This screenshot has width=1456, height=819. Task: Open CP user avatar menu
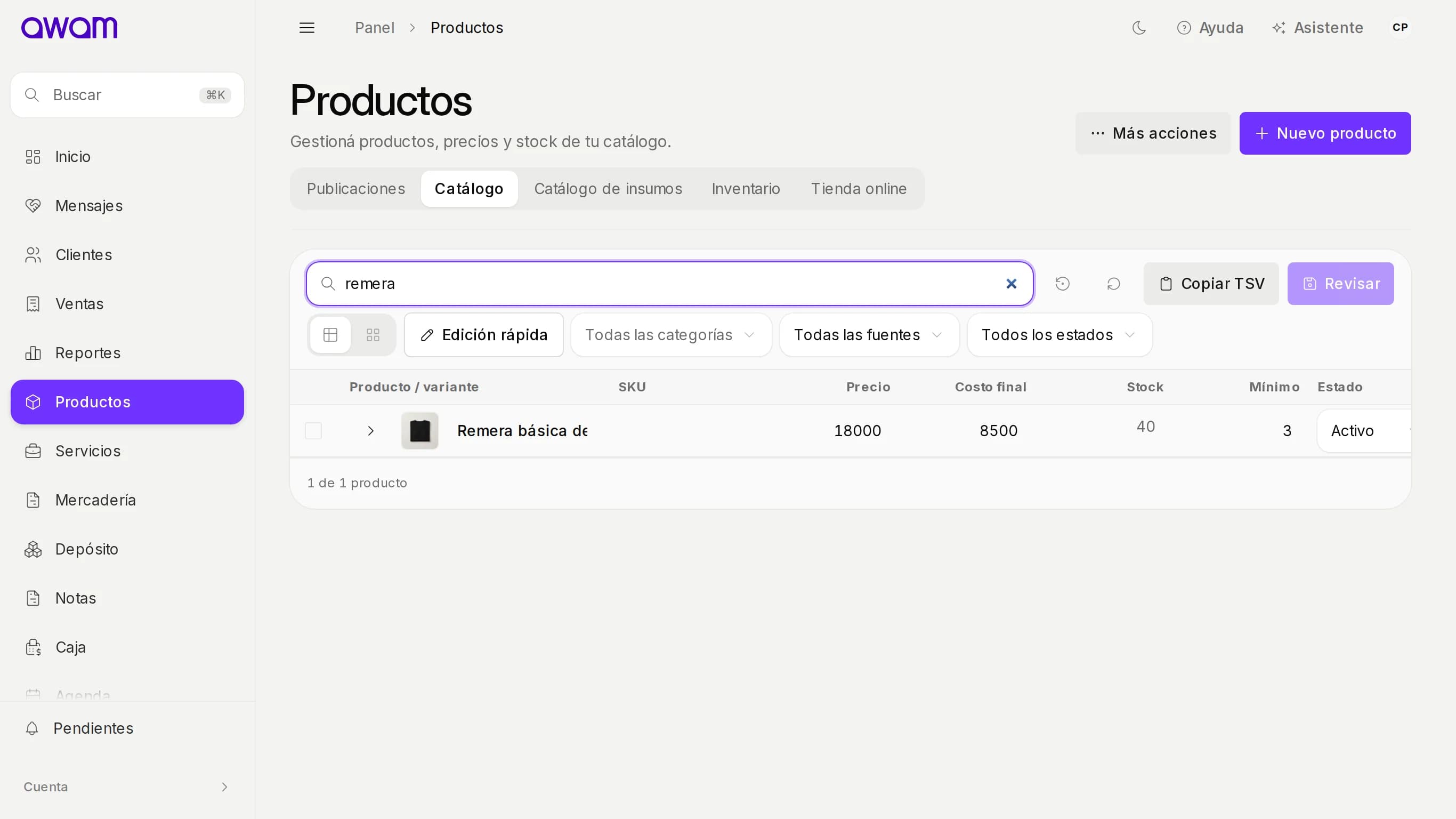click(1400, 28)
